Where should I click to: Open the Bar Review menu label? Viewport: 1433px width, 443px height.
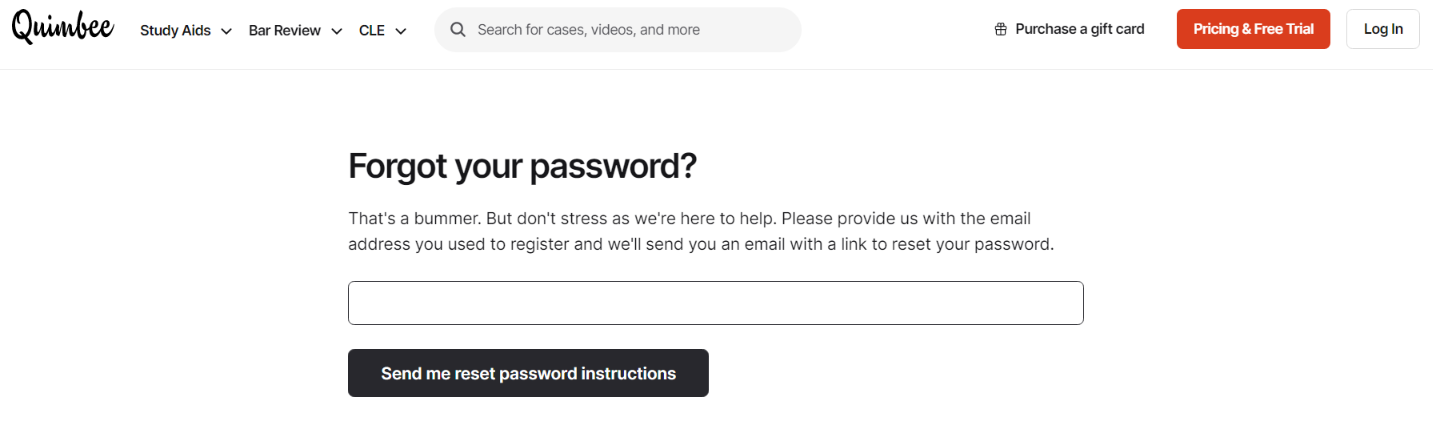tap(285, 30)
